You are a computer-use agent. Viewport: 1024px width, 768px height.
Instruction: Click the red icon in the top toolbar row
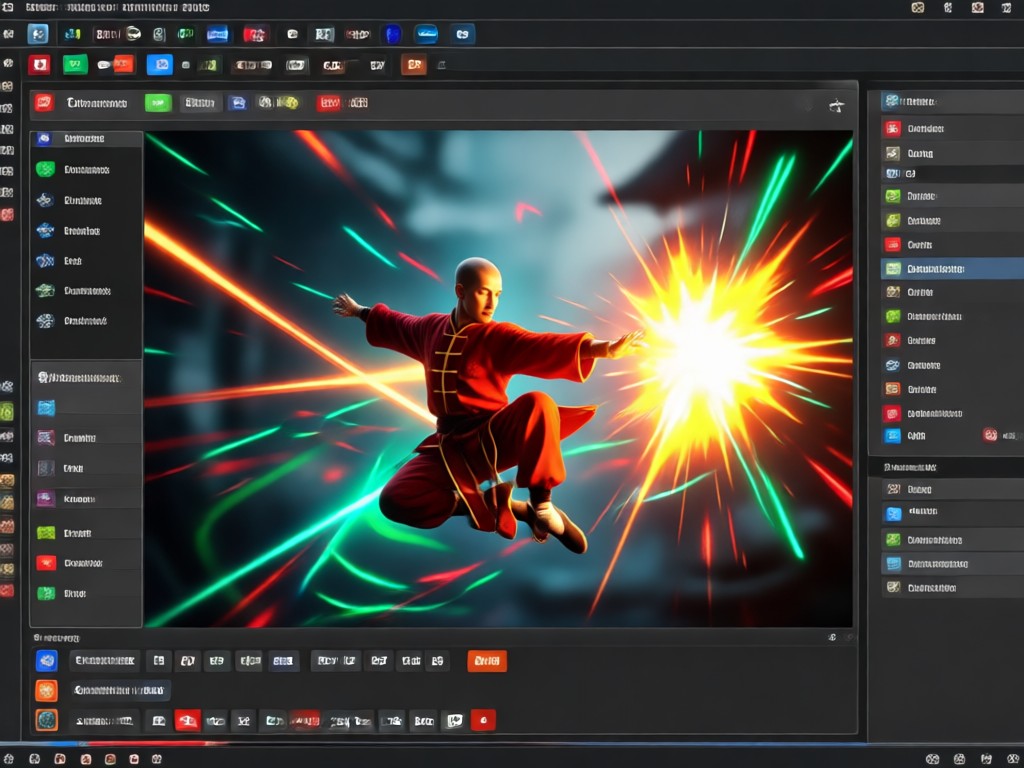click(255, 34)
